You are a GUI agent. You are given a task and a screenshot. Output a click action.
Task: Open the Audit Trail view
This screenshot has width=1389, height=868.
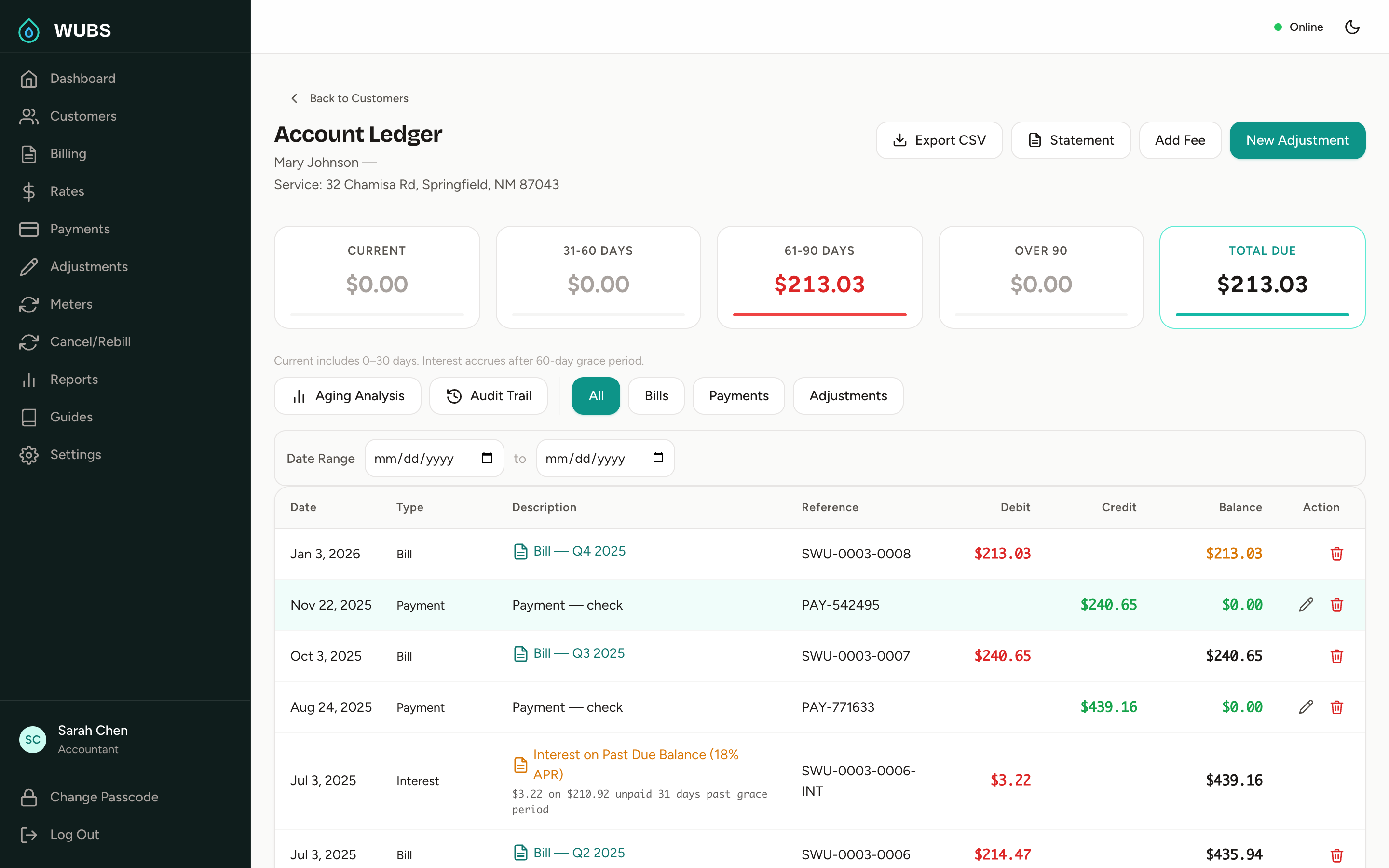point(489,395)
